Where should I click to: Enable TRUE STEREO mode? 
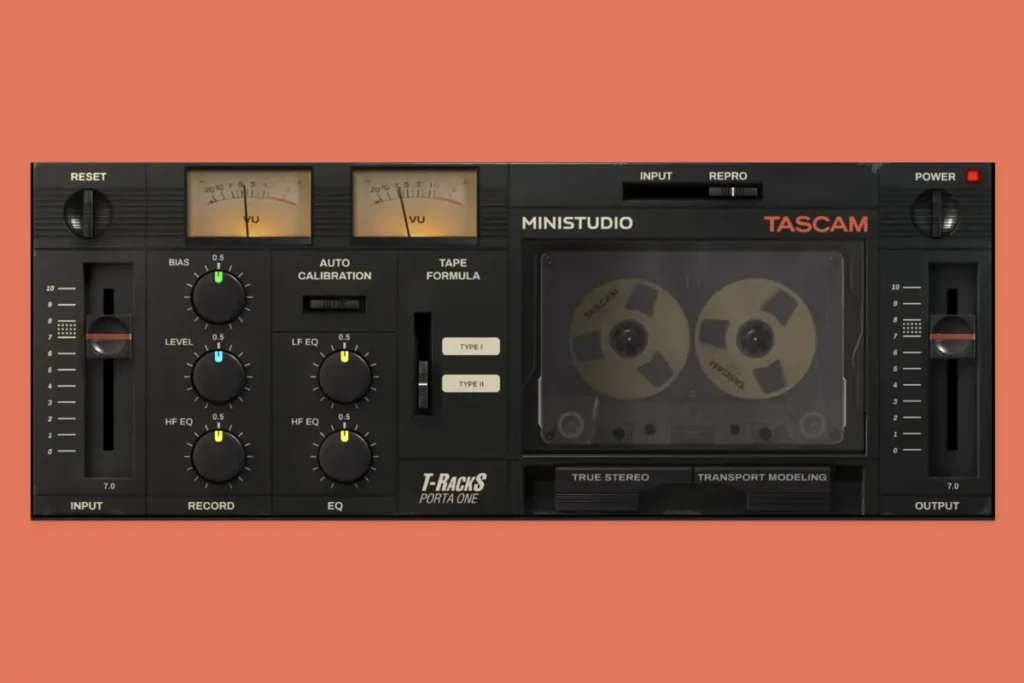614,477
